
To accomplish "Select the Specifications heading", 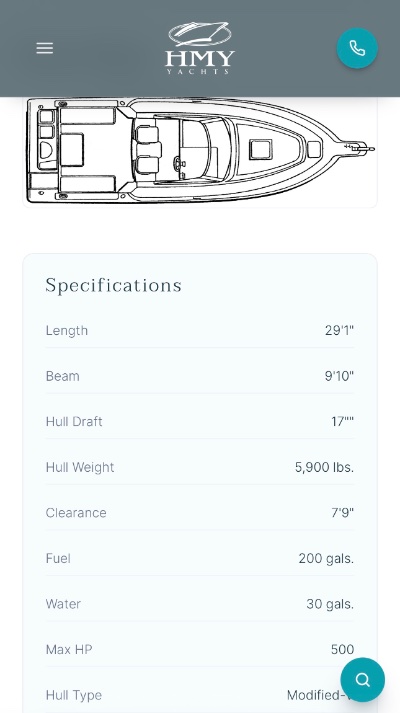I will pos(114,286).
